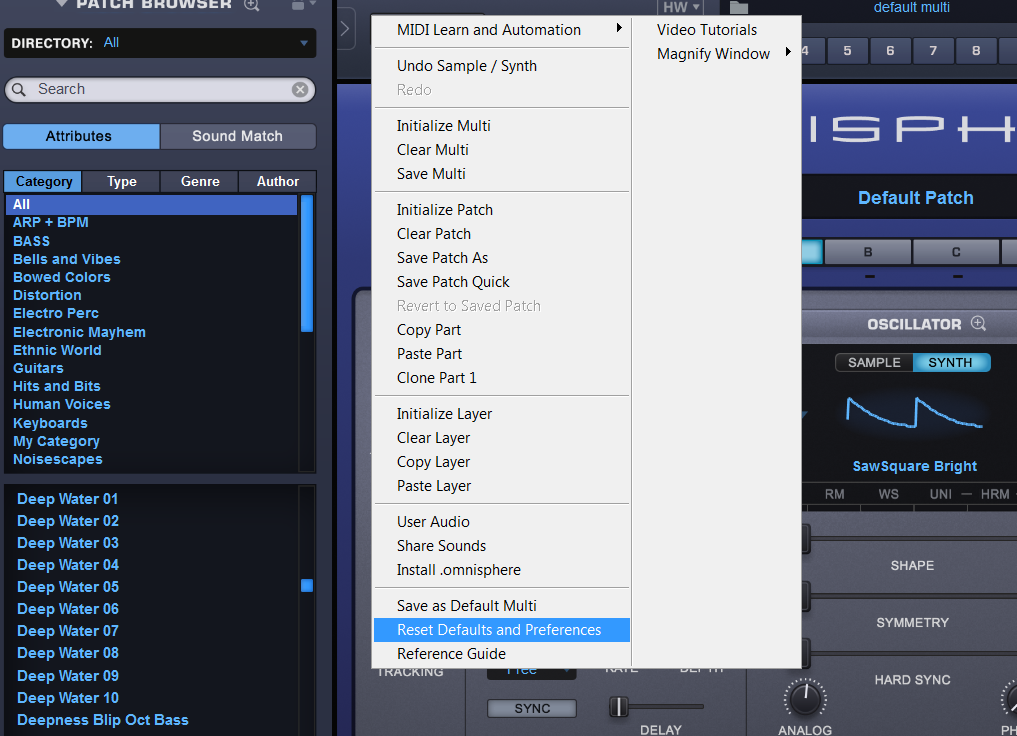Select layer B

click(868, 252)
